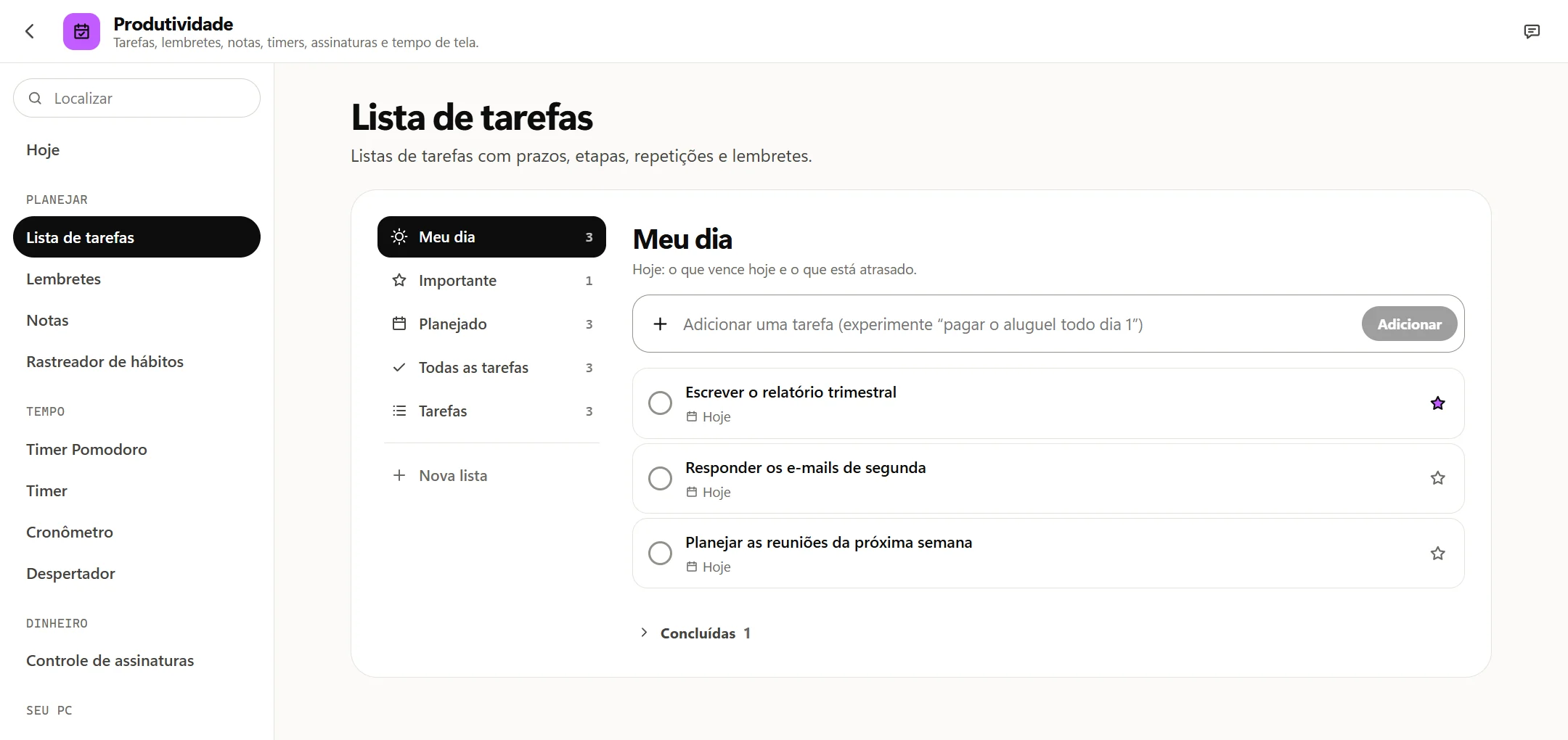Open Timer Pomodoro in the sidebar
This screenshot has height=740, width=1568.
coord(136,449)
